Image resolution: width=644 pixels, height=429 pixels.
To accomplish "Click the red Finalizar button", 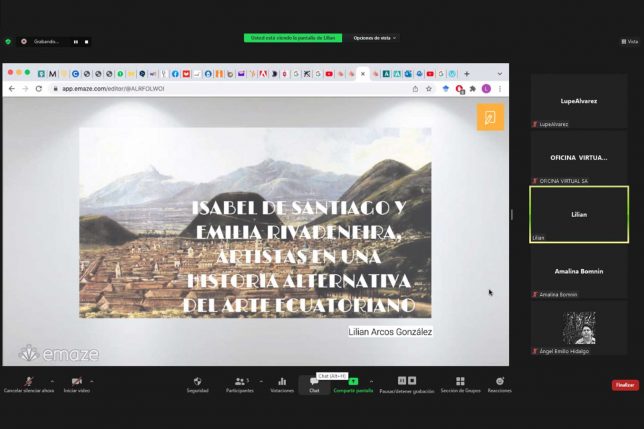I will click(x=625, y=385).
